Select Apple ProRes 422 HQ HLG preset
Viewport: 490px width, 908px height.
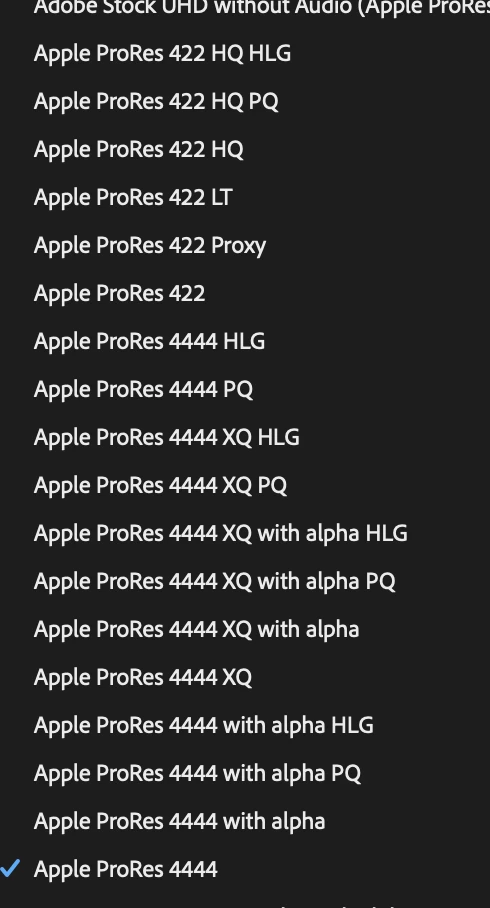tap(245, 53)
